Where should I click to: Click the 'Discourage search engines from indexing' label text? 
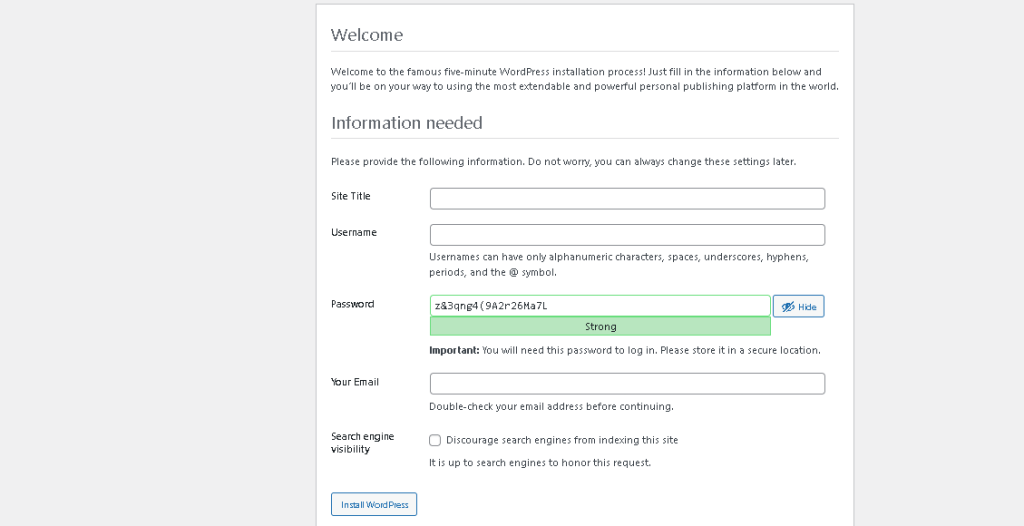(562, 440)
